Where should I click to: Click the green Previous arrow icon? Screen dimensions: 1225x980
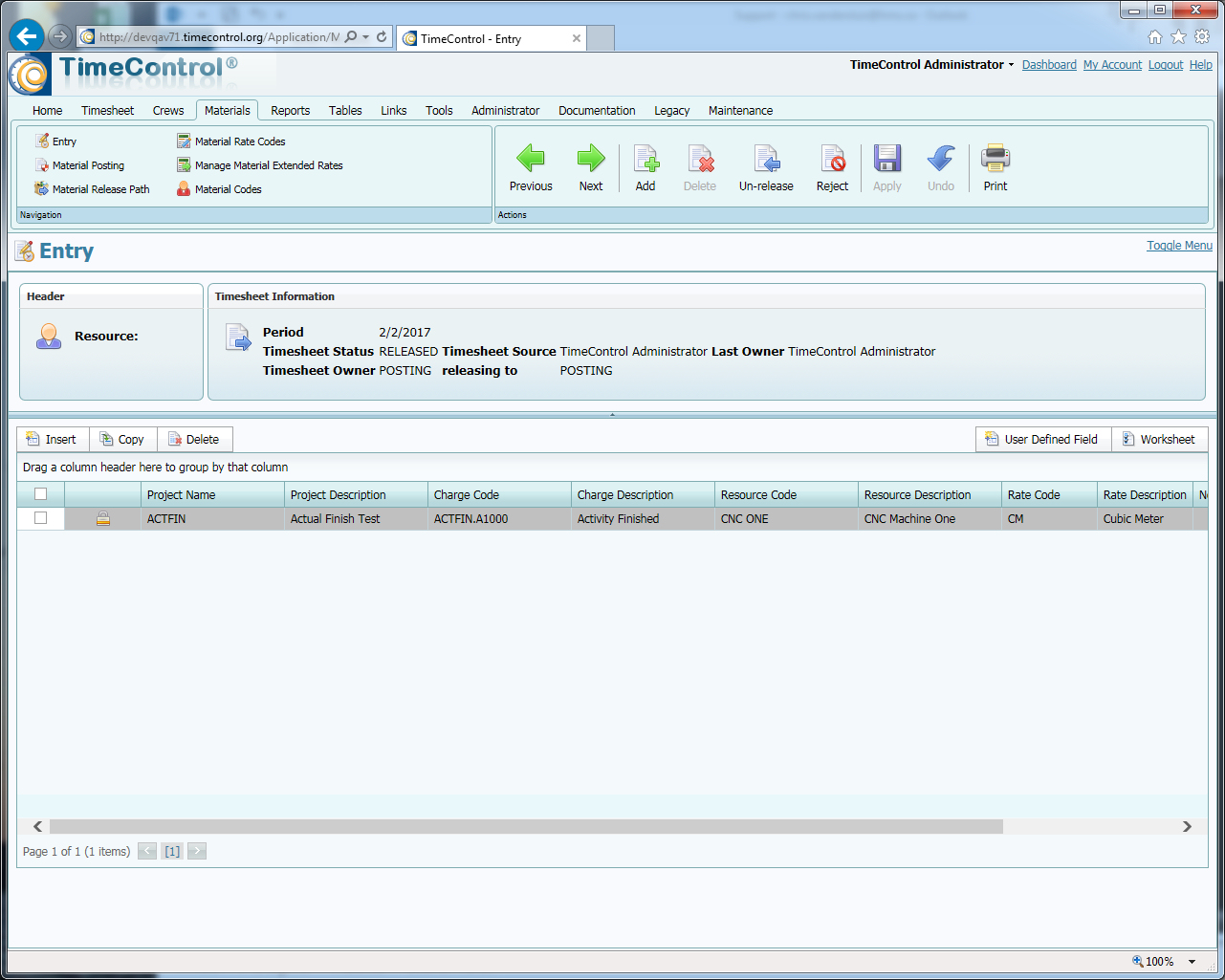pos(531,159)
